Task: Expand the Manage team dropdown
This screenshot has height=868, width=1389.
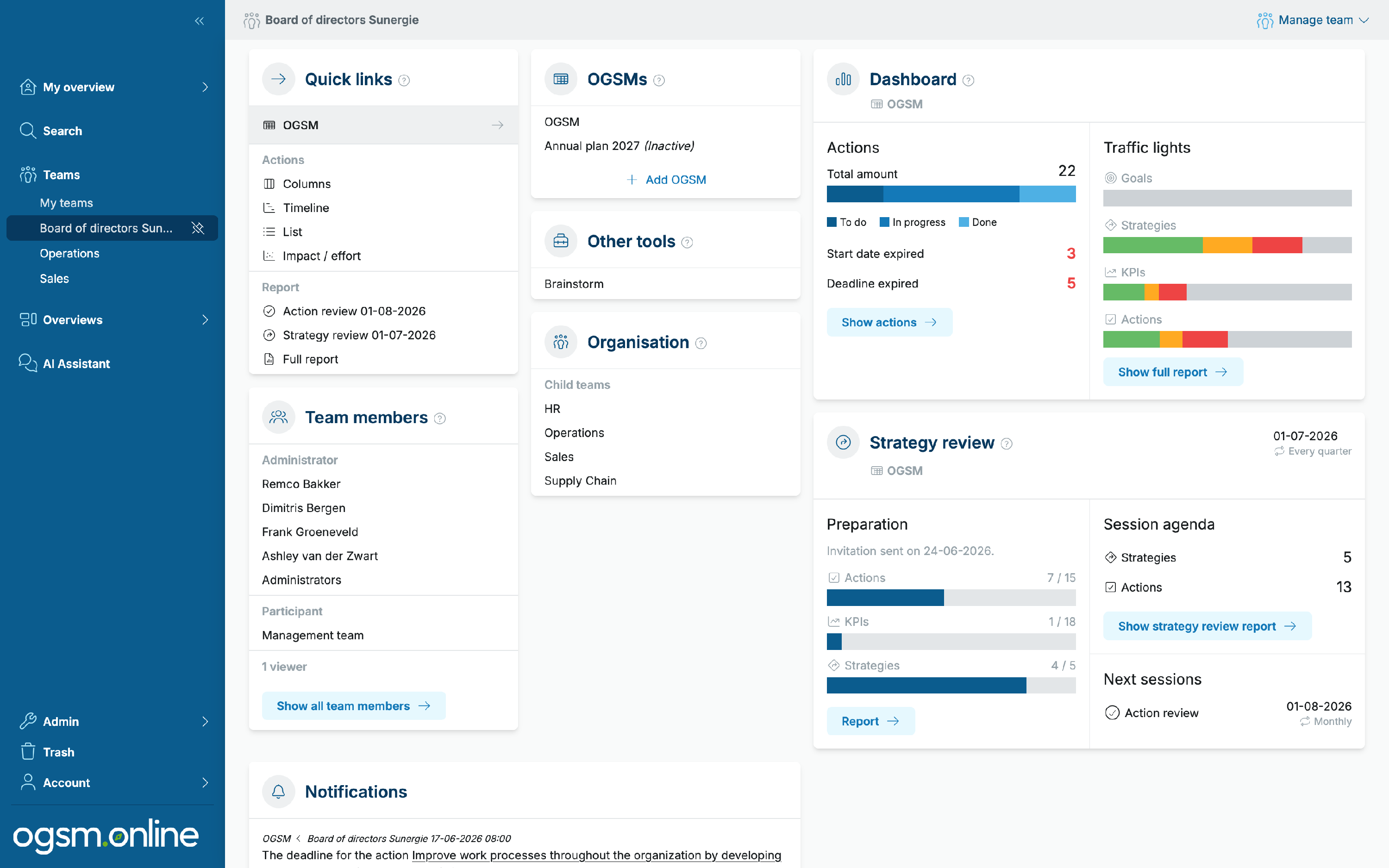Action: click(x=1313, y=20)
